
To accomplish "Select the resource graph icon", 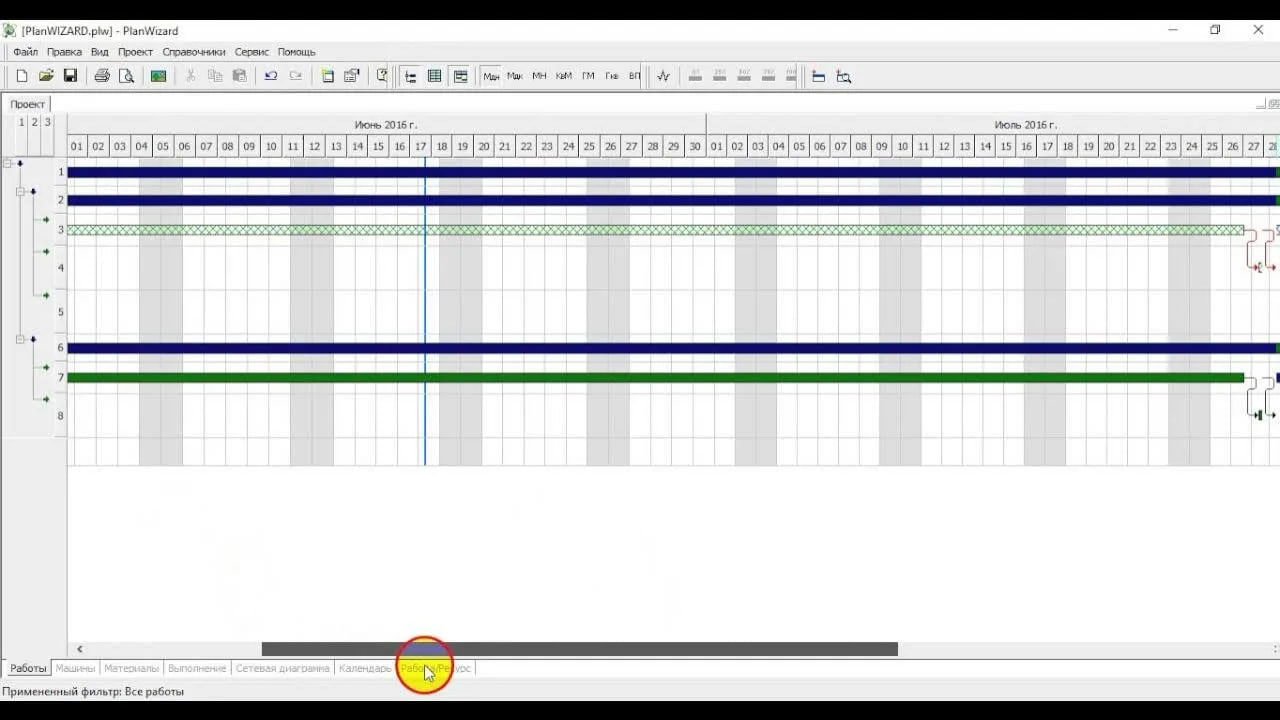I will (663, 75).
